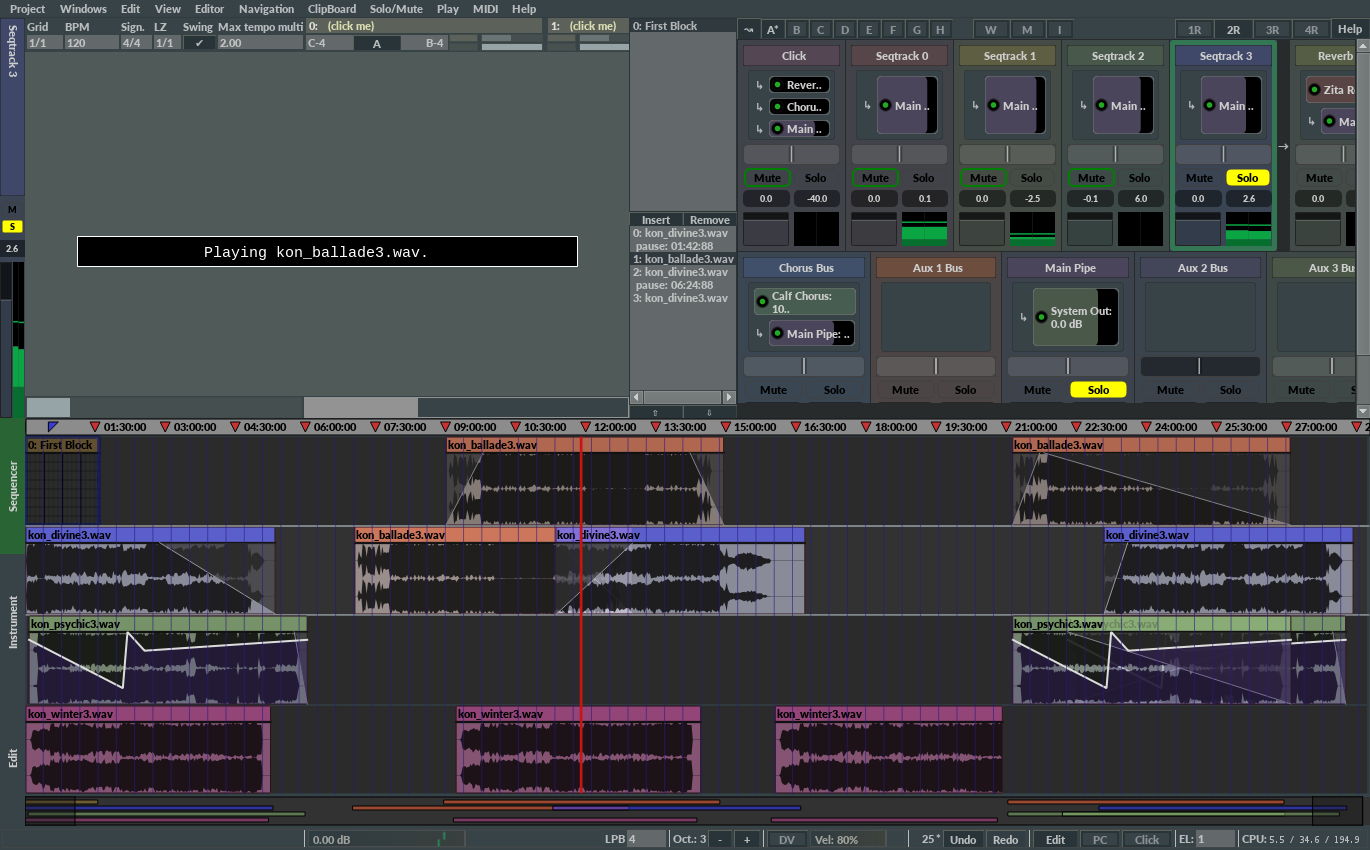Turn off Solo on Seqtrack 3
This screenshot has width=1370, height=850.
pos(1247,178)
